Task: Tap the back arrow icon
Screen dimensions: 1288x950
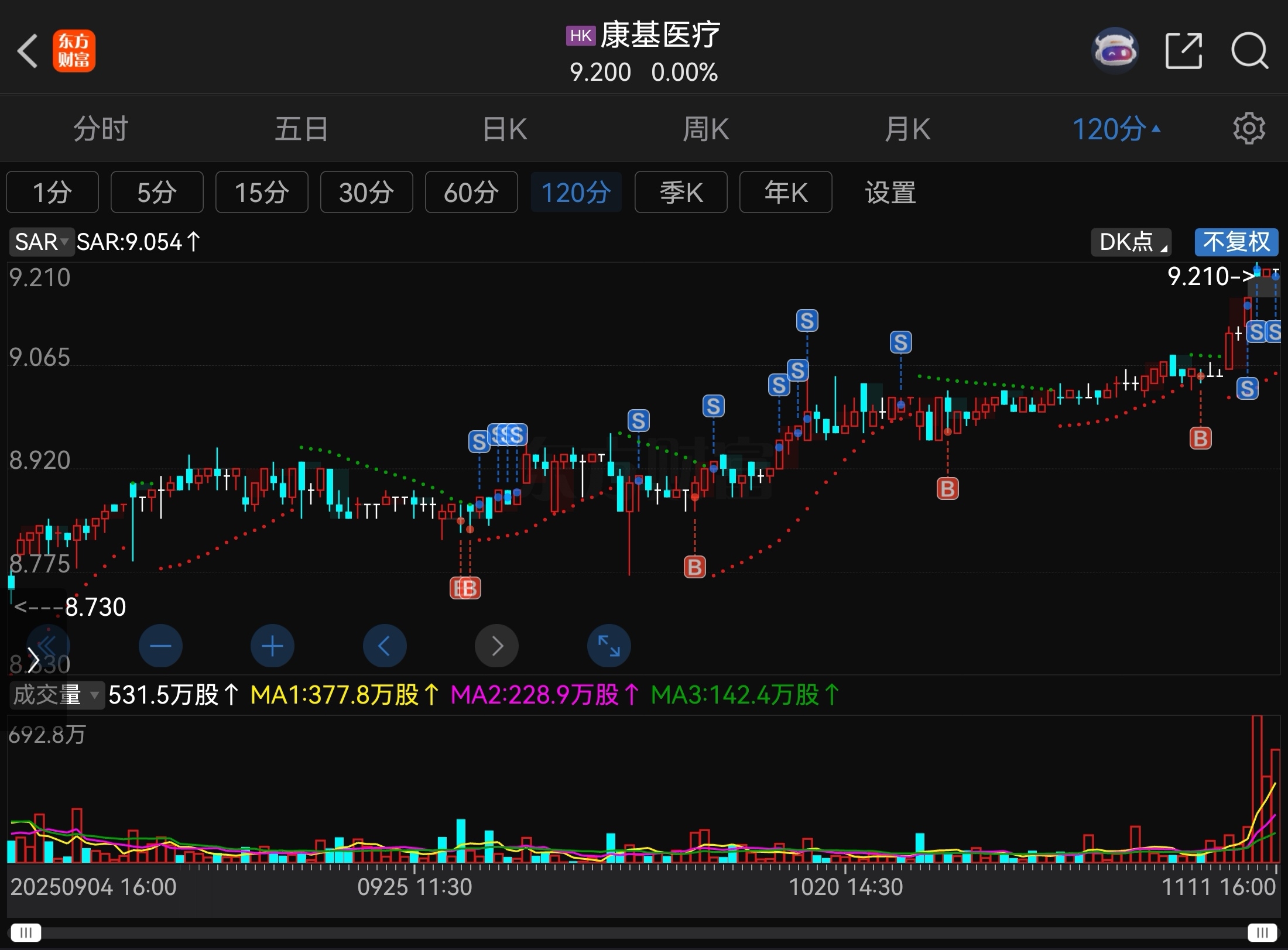Action: [28, 51]
